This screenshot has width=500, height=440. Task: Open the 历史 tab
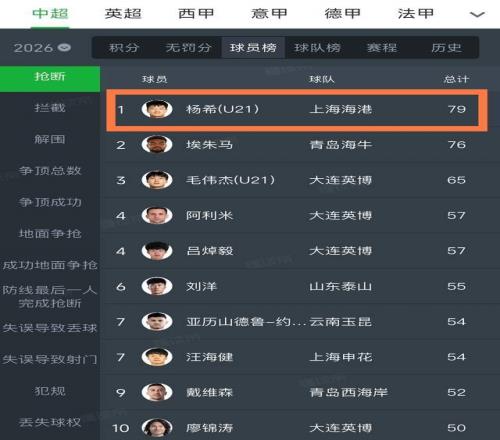(446, 48)
